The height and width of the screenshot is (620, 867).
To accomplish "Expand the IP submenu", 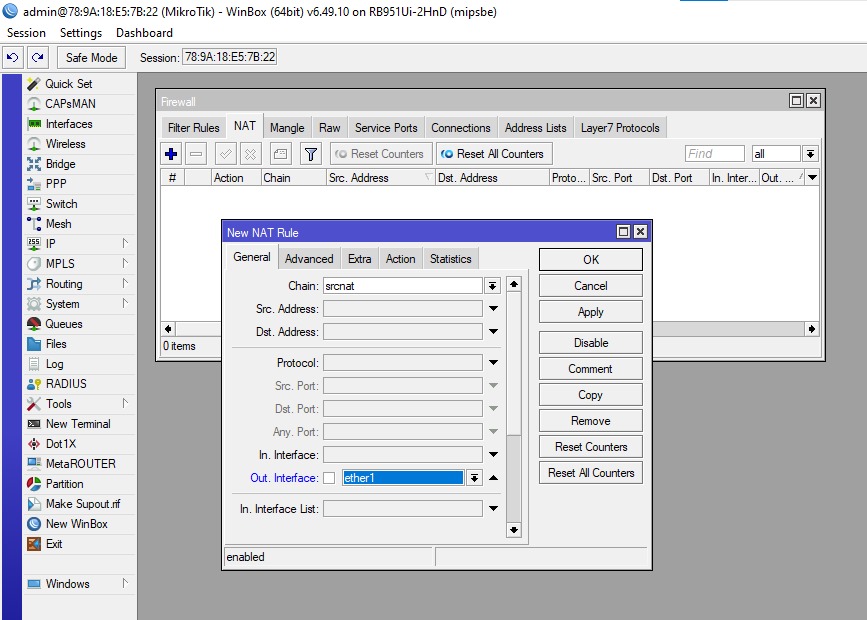I will (x=80, y=243).
